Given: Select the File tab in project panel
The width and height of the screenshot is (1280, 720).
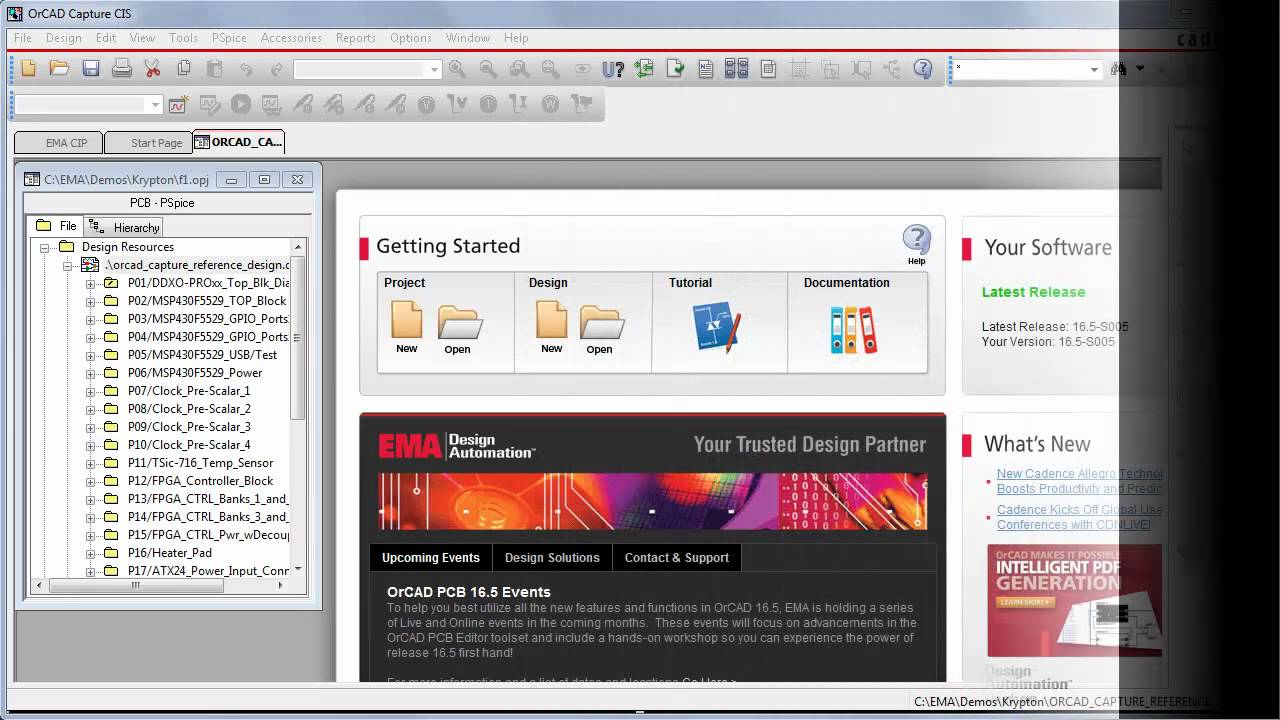Looking at the screenshot, I should click(57, 226).
